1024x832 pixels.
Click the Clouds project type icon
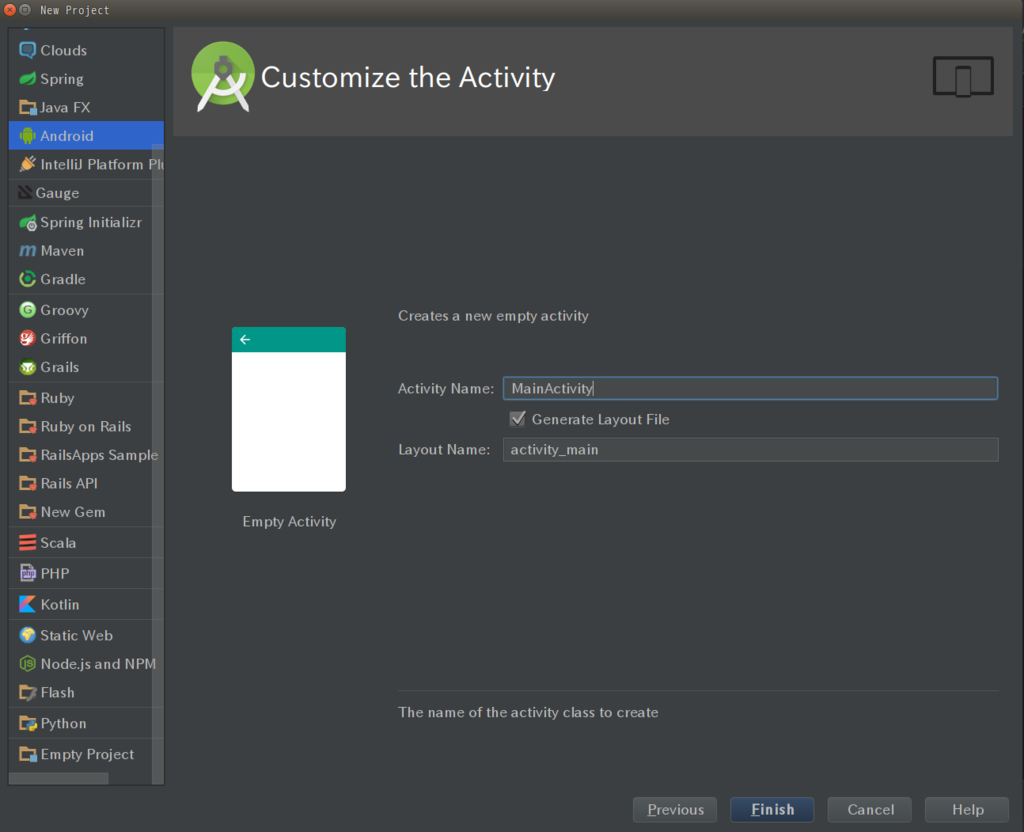click(x=27, y=50)
